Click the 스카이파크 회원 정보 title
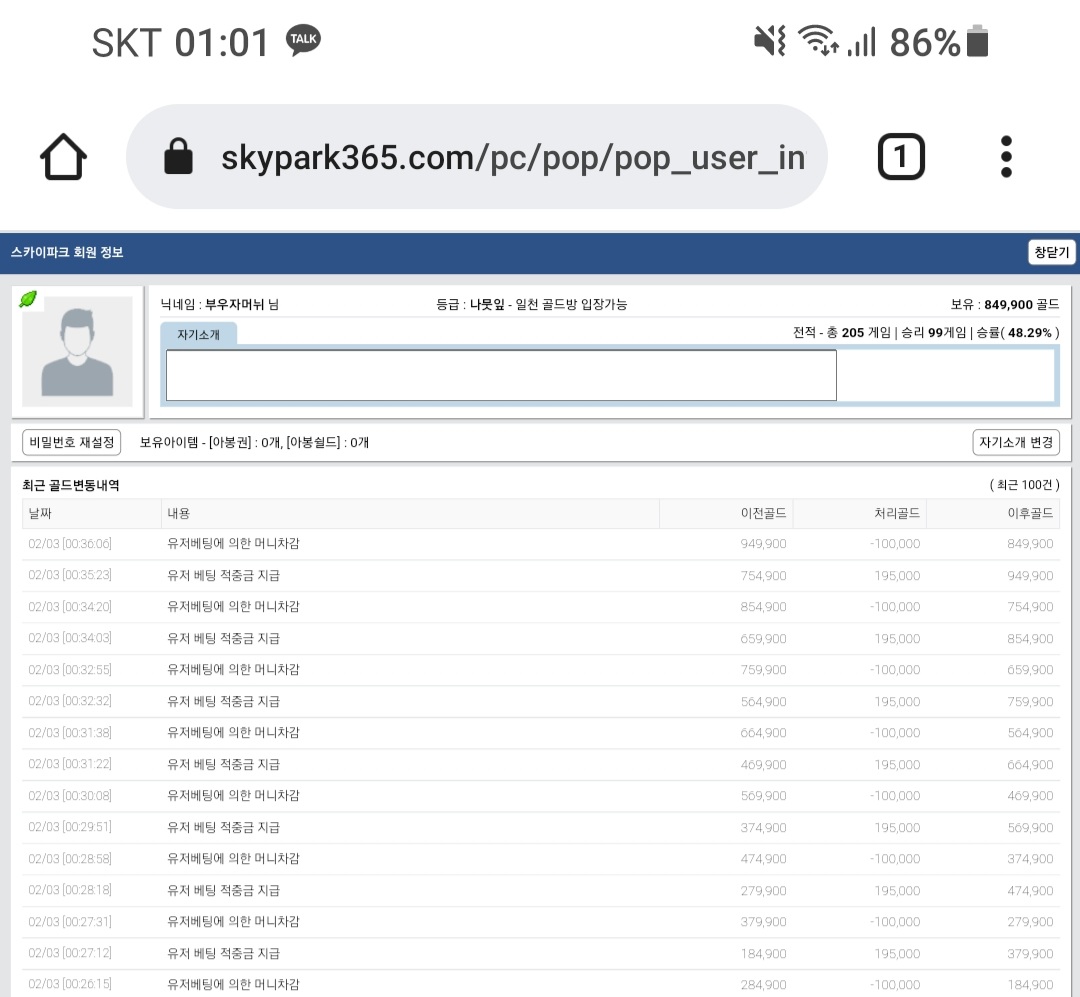 point(67,252)
